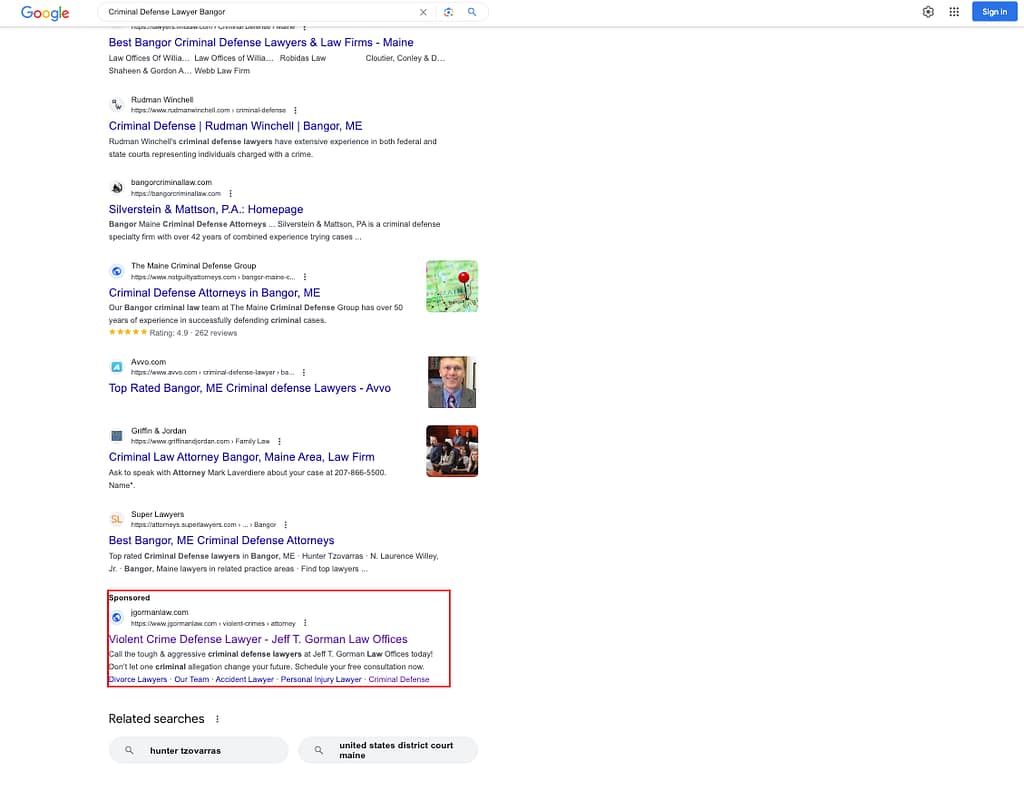
Task: Click Personal Injury Lawyer sitelink
Action: [x=321, y=680]
